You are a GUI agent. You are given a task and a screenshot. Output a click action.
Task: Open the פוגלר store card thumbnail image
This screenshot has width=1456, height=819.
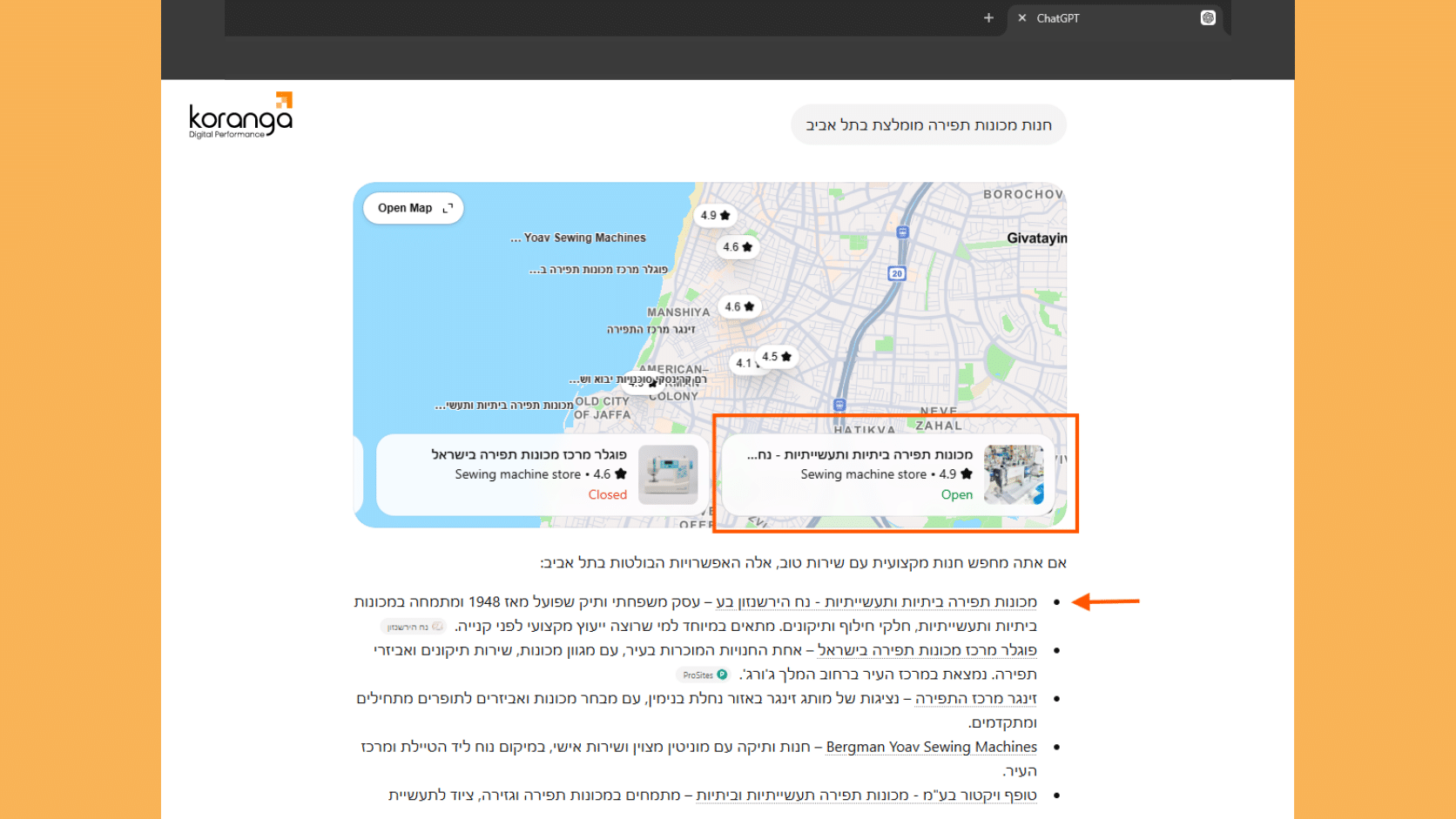coord(668,474)
